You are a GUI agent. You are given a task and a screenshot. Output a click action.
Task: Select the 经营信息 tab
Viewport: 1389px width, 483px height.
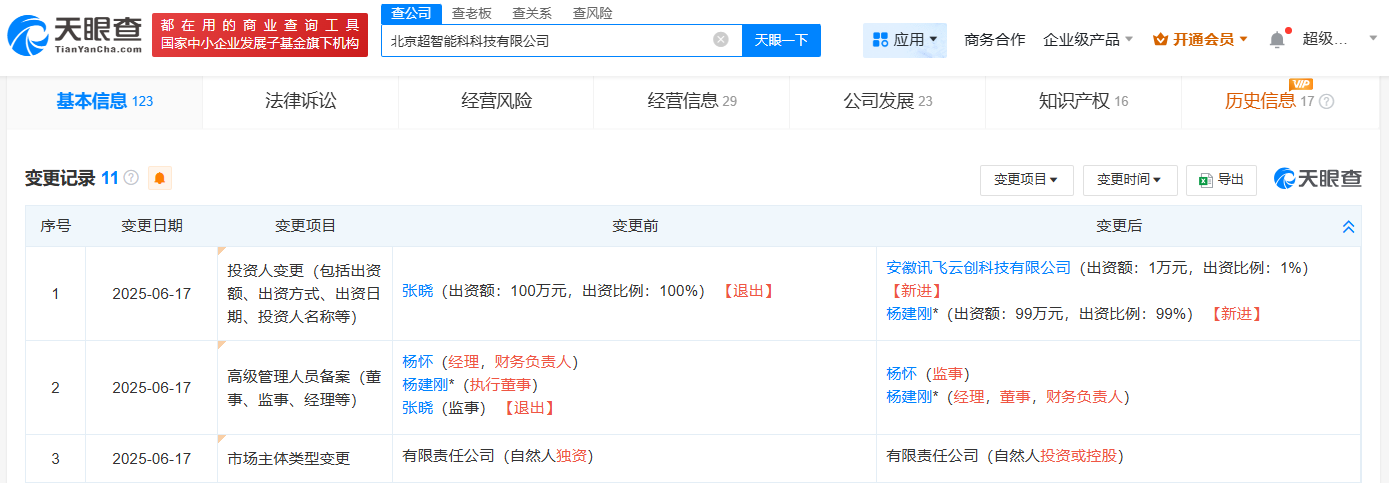tap(692, 101)
